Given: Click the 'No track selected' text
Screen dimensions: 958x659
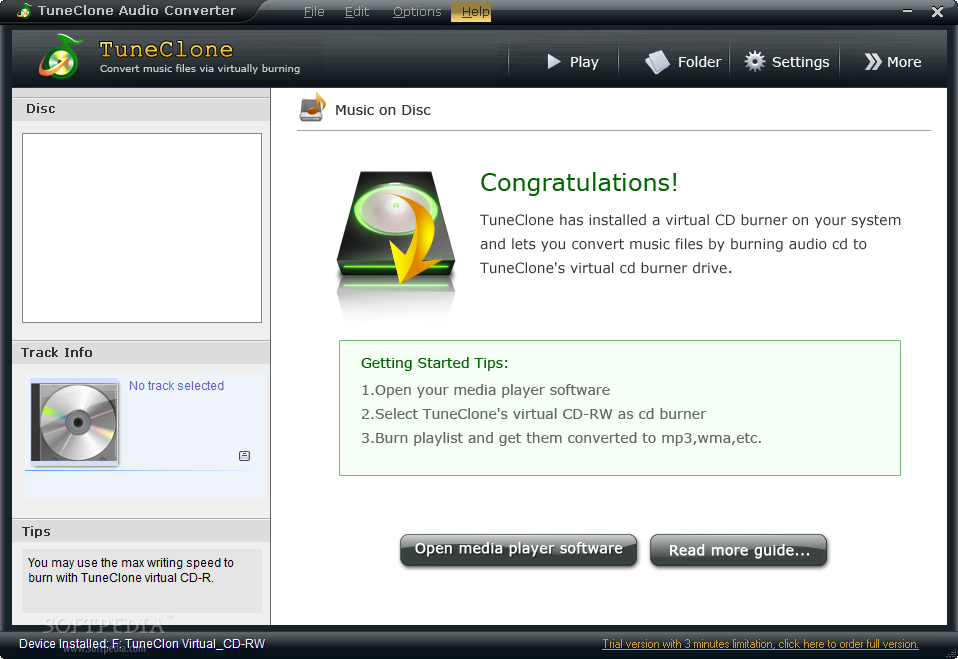Looking at the screenshot, I should click(x=177, y=386).
